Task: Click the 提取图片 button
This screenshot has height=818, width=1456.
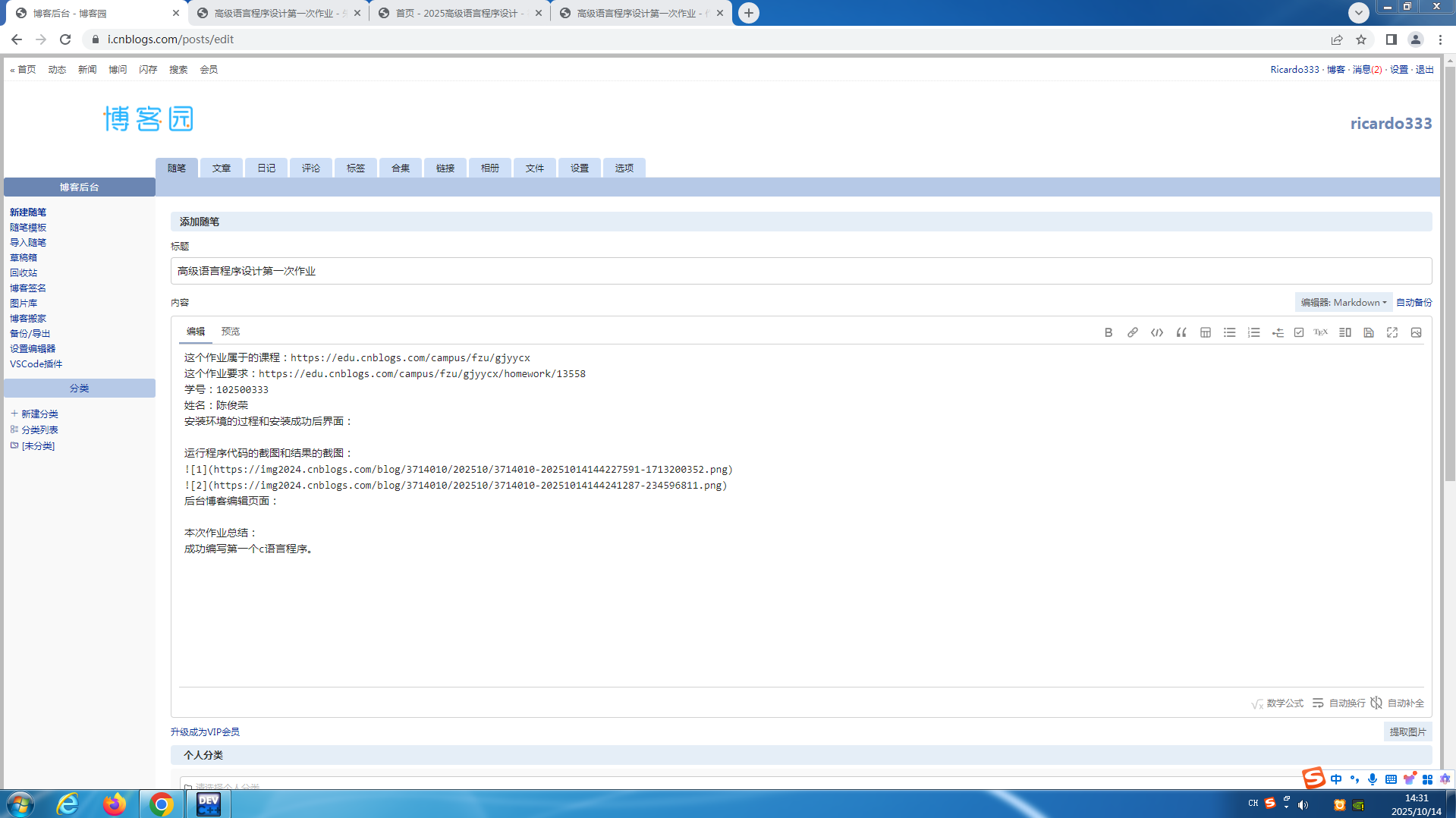Action: [1408, 731]
